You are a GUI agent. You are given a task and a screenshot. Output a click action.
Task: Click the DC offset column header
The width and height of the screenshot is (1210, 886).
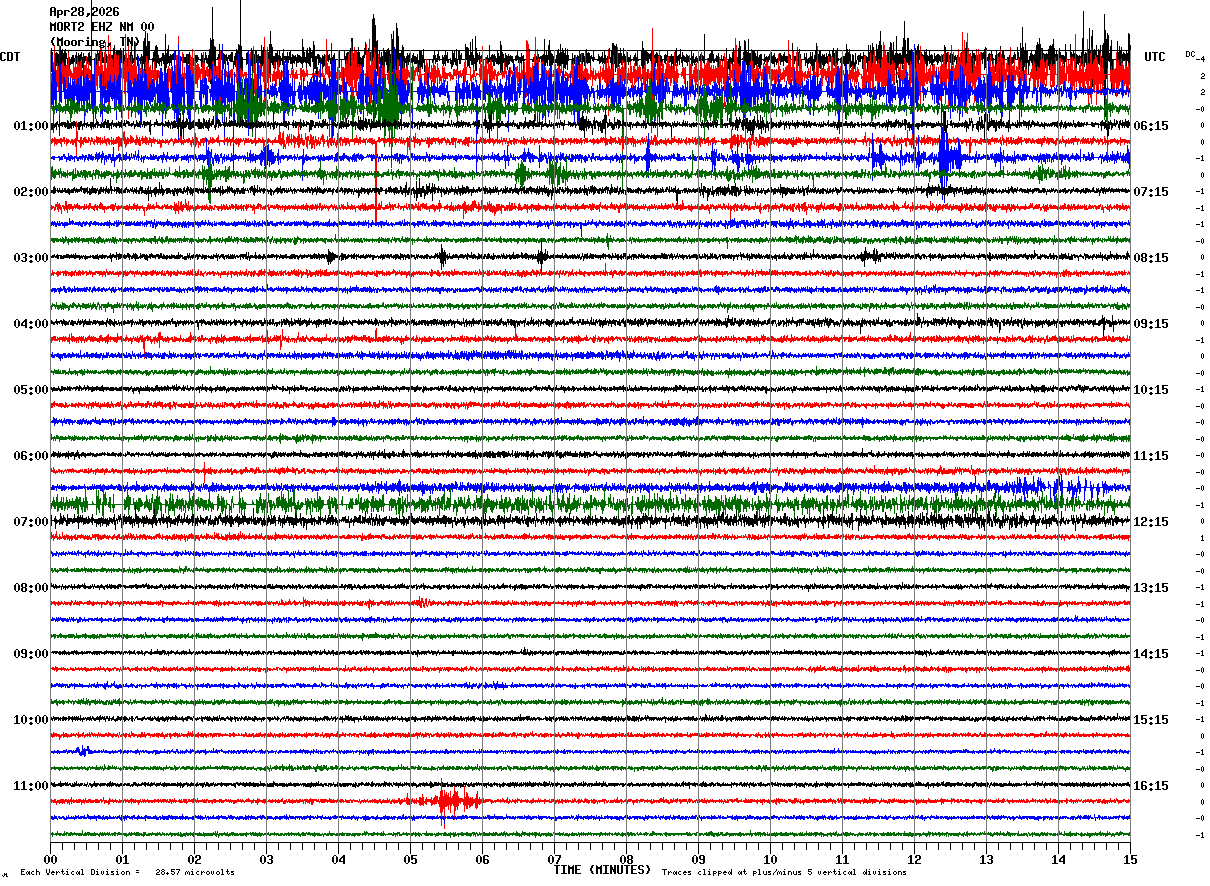click(x=1190, y=54)
